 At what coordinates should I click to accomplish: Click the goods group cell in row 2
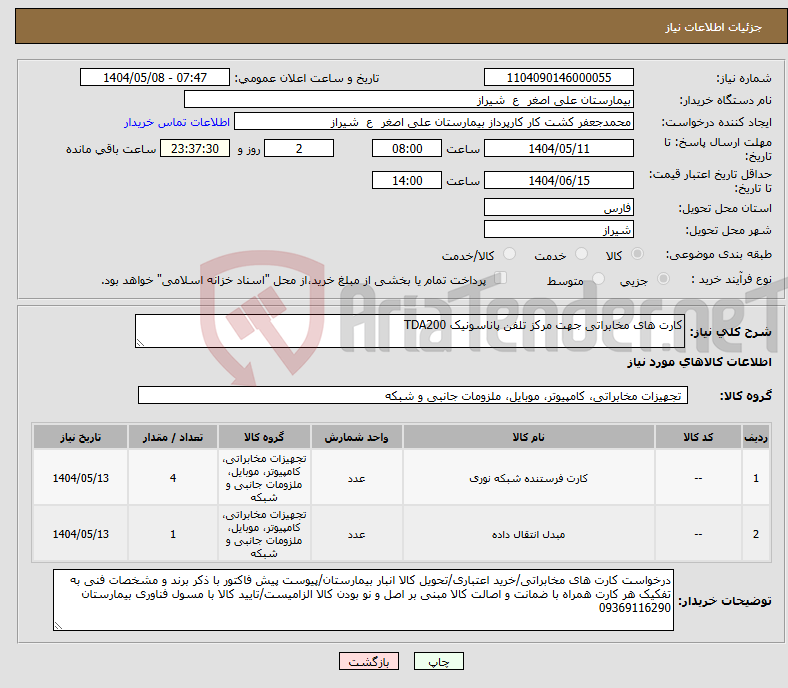[x=264, y=534]
